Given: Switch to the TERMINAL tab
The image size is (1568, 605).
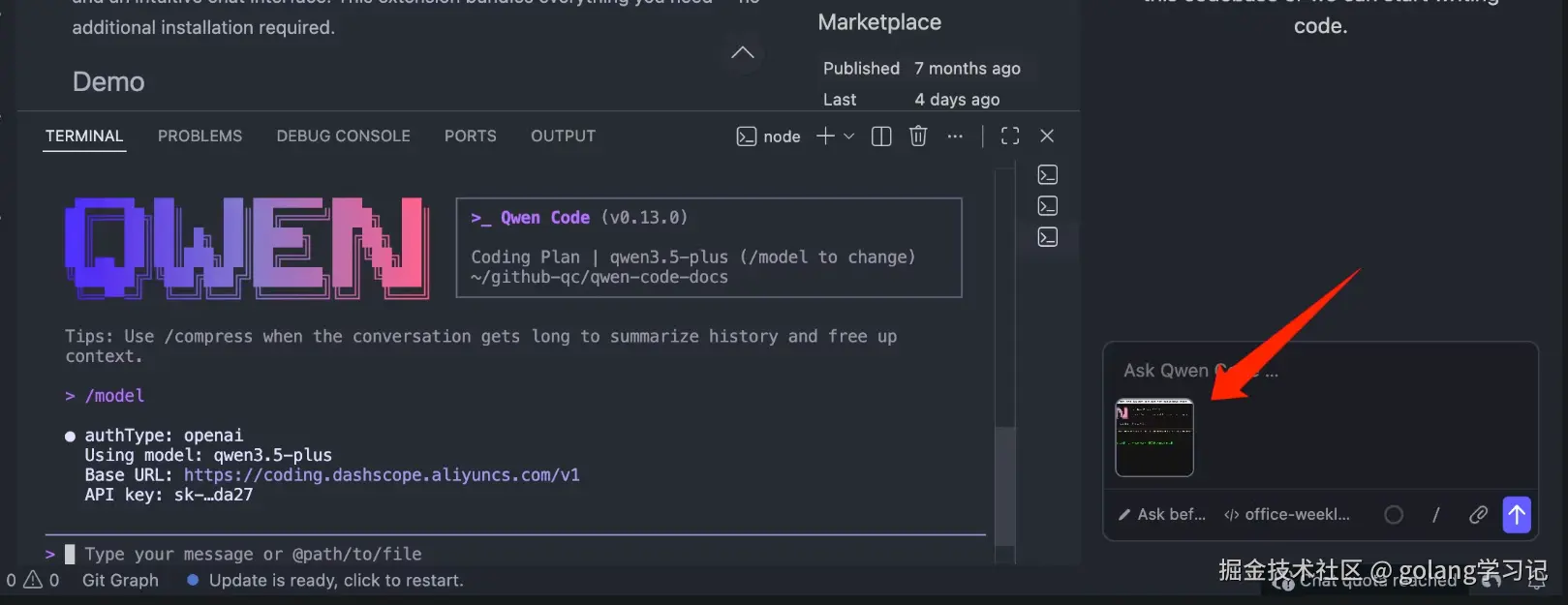Looking at the screenshot, I should (84, 136).
